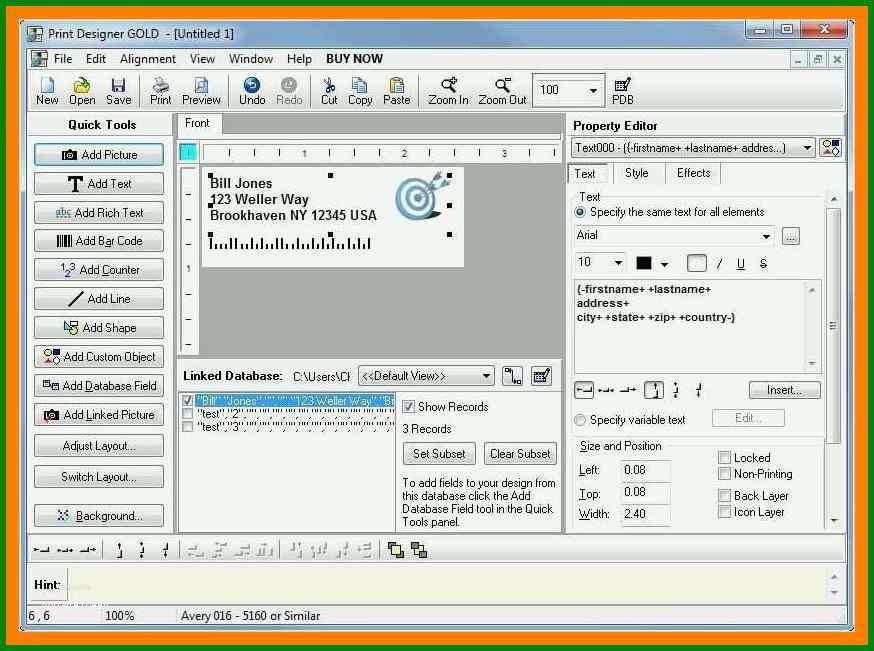Screen dimensions: 874x651
Task: Select left text alignment in Property Editor
Action: tap(584, 390)
